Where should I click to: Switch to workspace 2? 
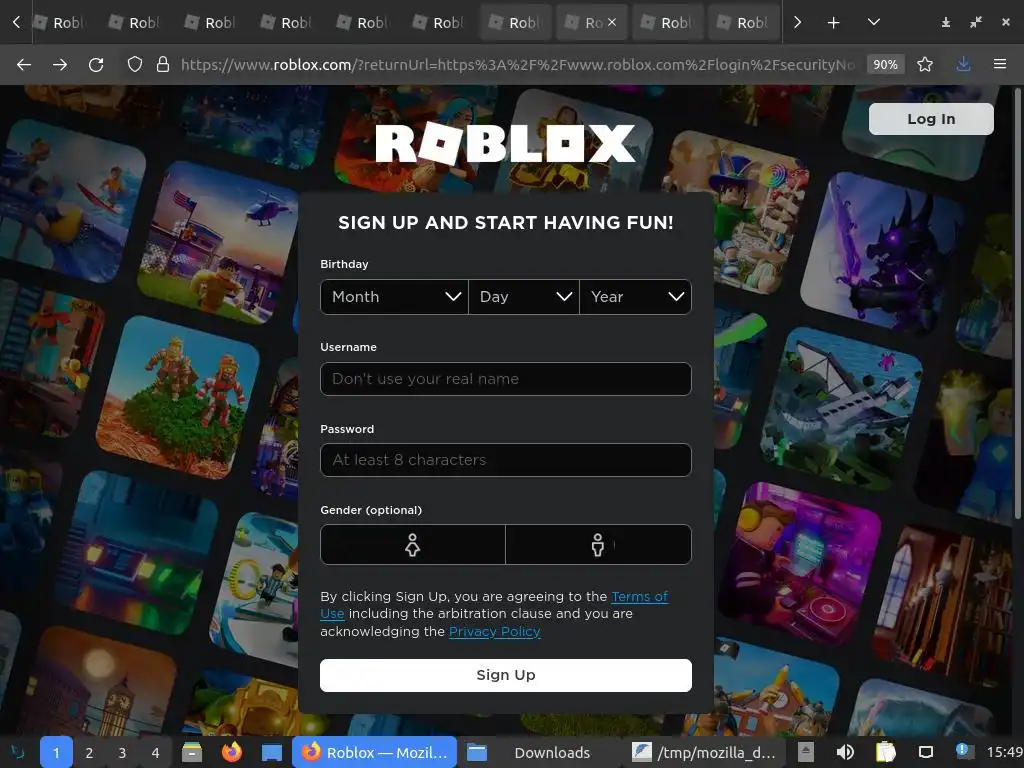click(x=89, y=752)
